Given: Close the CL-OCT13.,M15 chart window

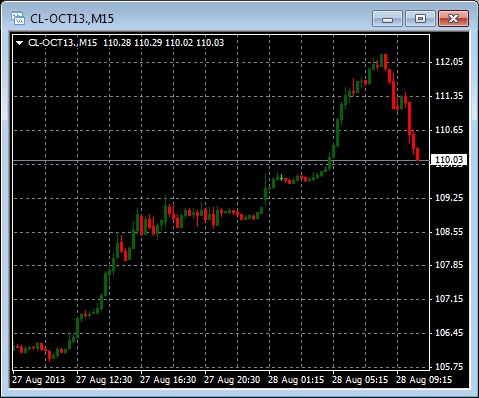Looking at the screenshot, I should 453,18.
